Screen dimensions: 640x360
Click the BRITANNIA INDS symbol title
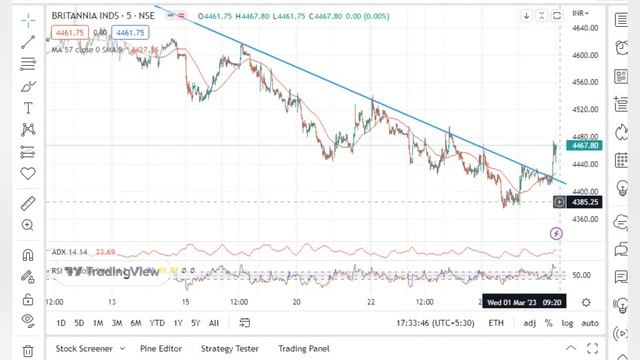click(103, 16)
